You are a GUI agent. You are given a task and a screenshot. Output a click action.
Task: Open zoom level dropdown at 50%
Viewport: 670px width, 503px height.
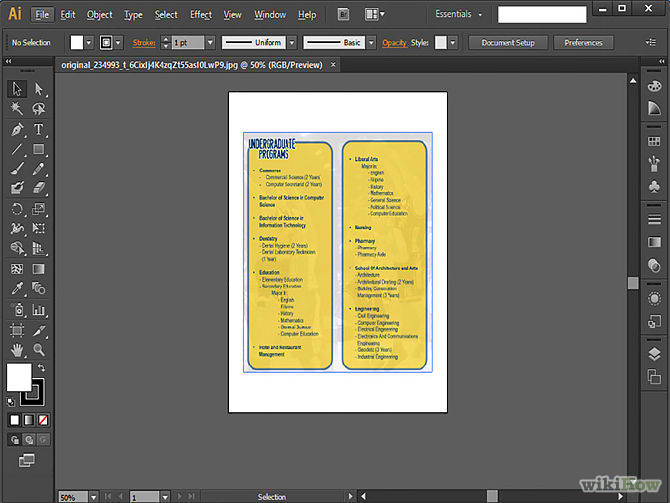[x=93, y=497]
